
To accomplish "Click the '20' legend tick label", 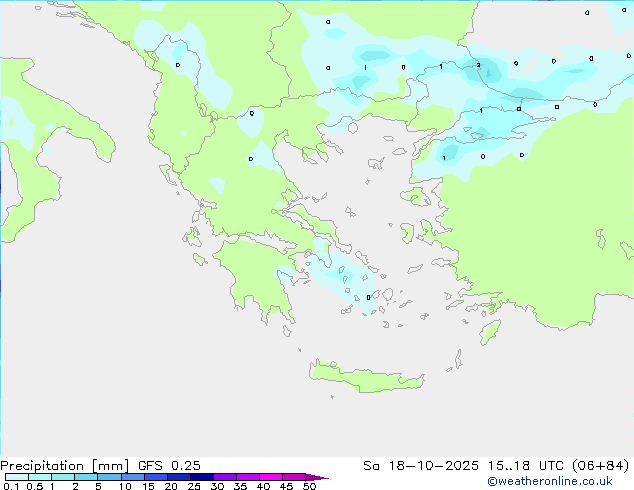I will 171,486.
